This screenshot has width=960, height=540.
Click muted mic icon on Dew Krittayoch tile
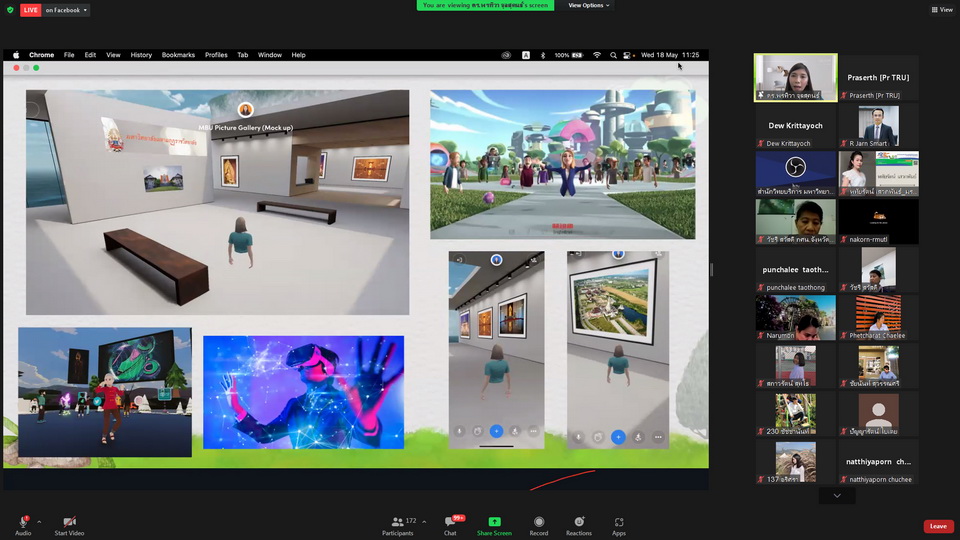760,143
